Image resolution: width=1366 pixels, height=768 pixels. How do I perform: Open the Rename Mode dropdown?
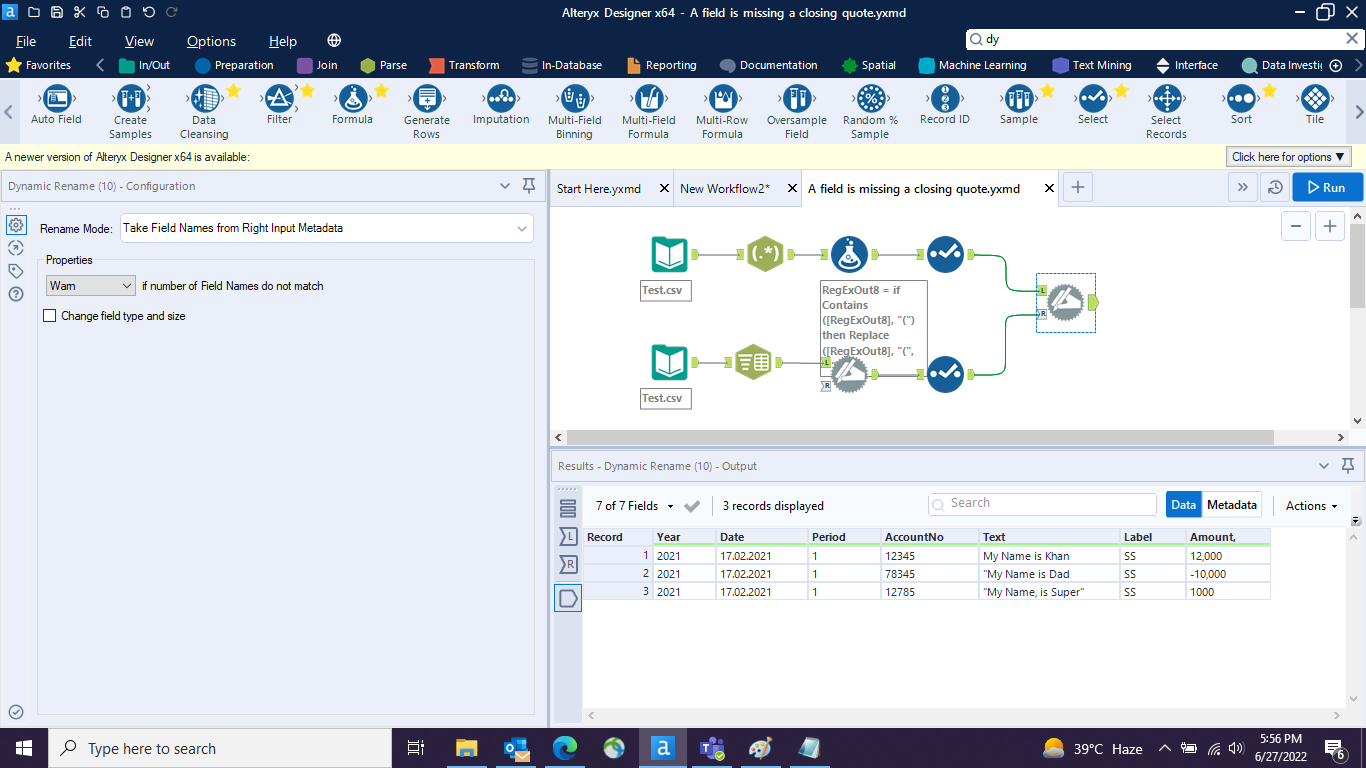326,228
